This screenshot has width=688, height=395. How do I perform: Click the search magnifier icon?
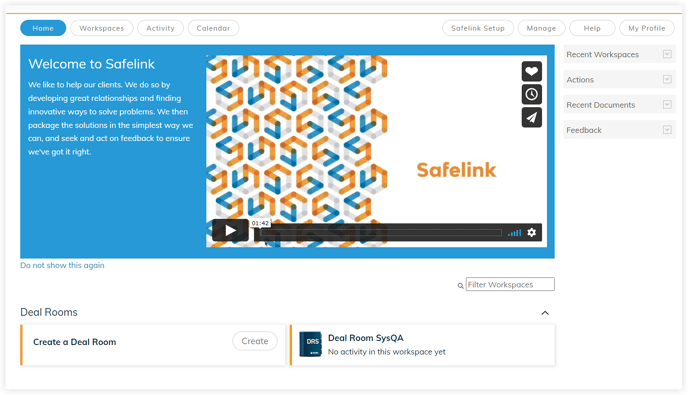click(460, 286)
